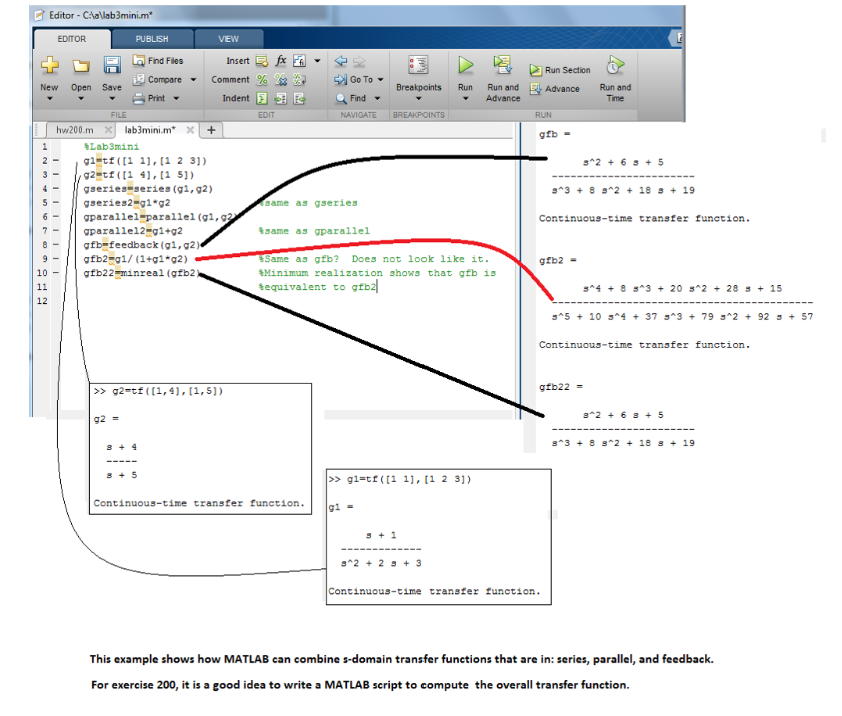Open the VIEW ribbon tab
The image size is (842, 716).
tap(228, 38)
